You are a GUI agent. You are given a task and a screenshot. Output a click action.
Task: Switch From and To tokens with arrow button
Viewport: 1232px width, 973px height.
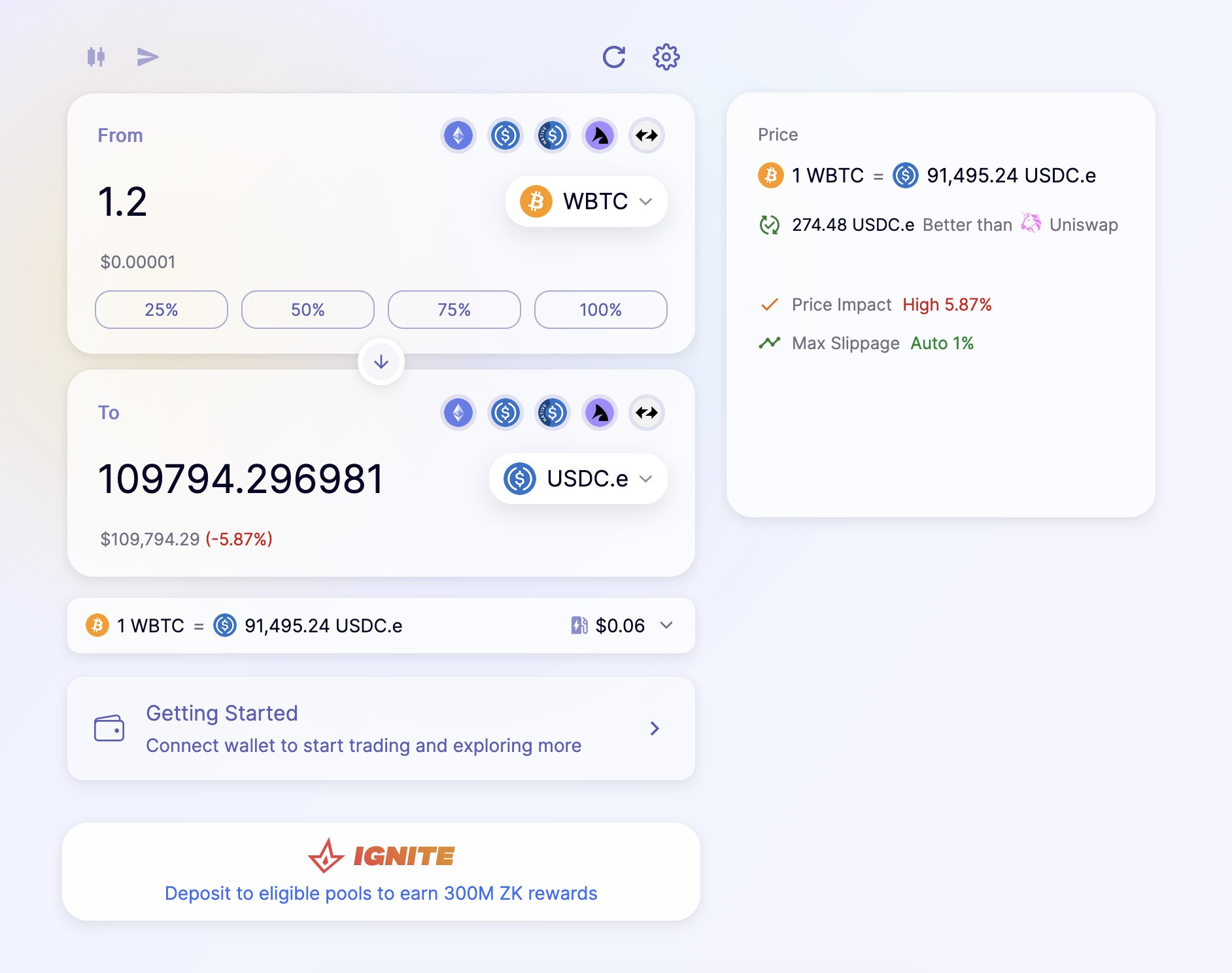(x=381, y=362)
